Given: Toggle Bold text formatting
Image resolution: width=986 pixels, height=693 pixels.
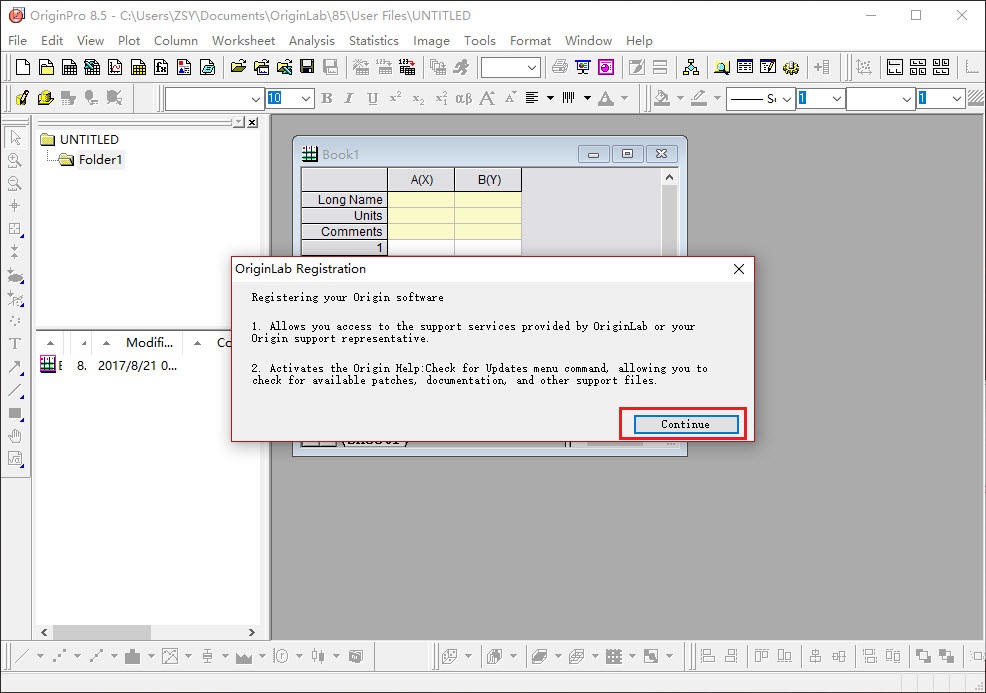Looking at the screenshot, I should point(327,98).
